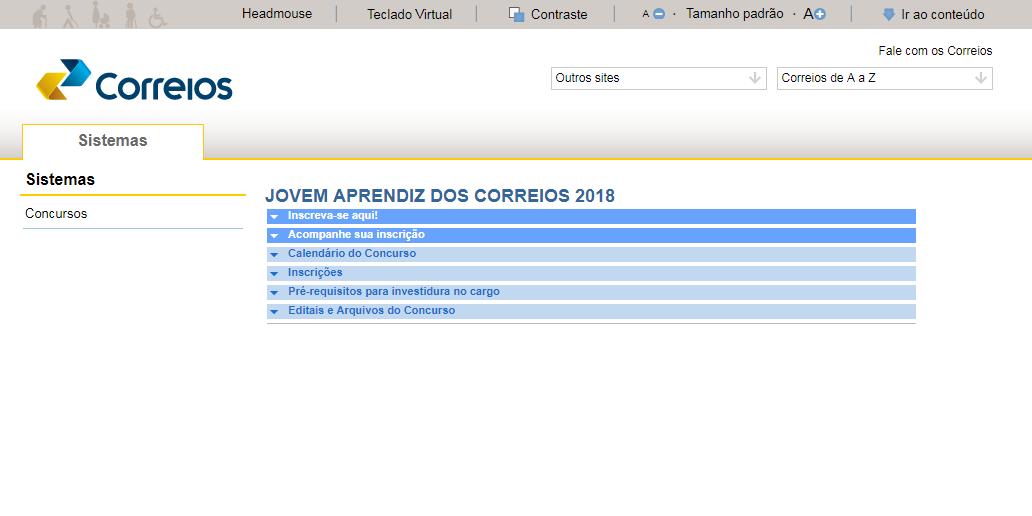Decrease font size with the A minus icon

(x=655, y=14)
